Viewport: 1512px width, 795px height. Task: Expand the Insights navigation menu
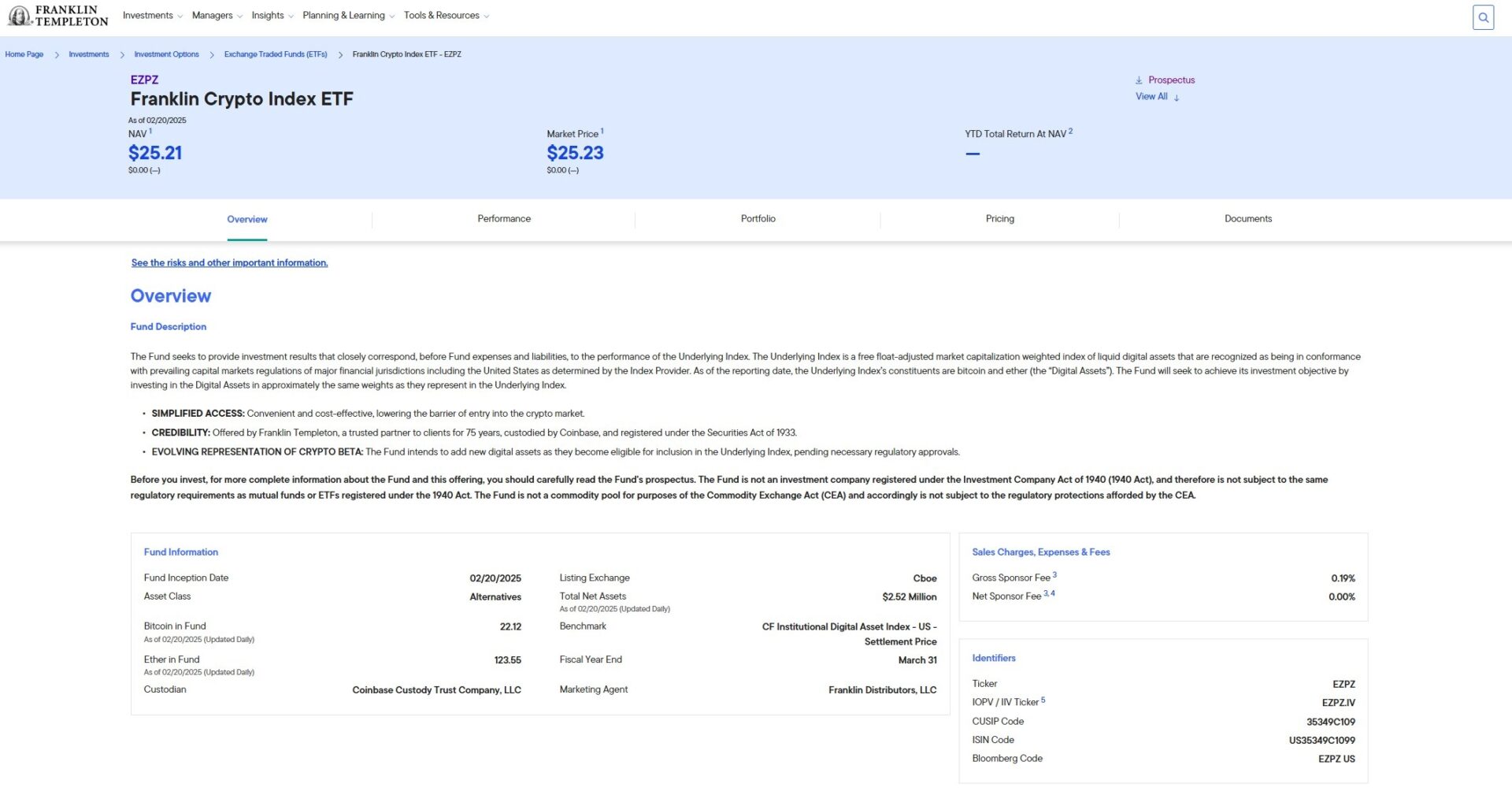[x=272, y=16]
